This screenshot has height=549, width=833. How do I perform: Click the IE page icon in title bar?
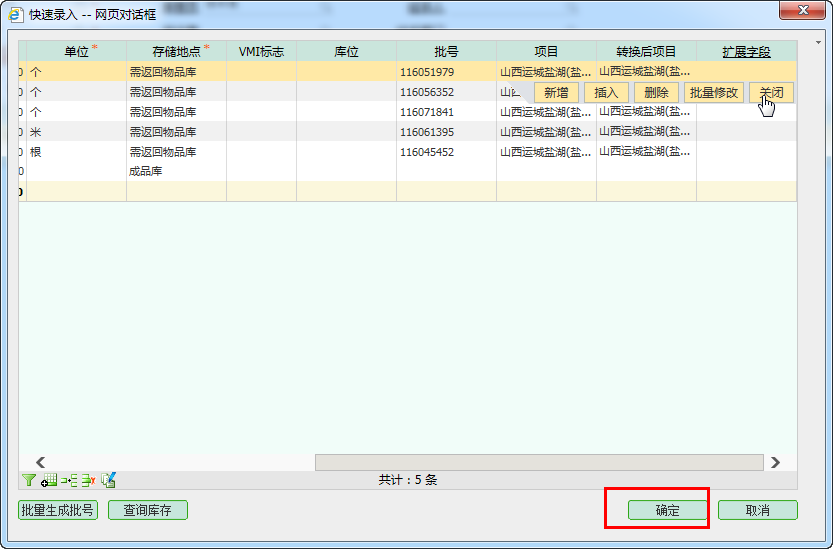[x=16, y=15]
